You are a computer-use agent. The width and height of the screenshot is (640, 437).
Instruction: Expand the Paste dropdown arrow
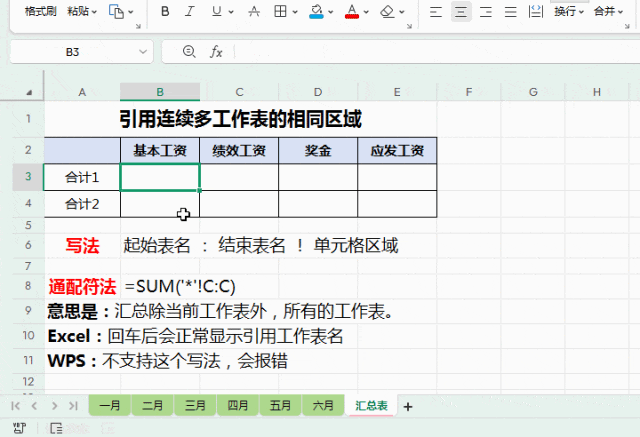94,12
